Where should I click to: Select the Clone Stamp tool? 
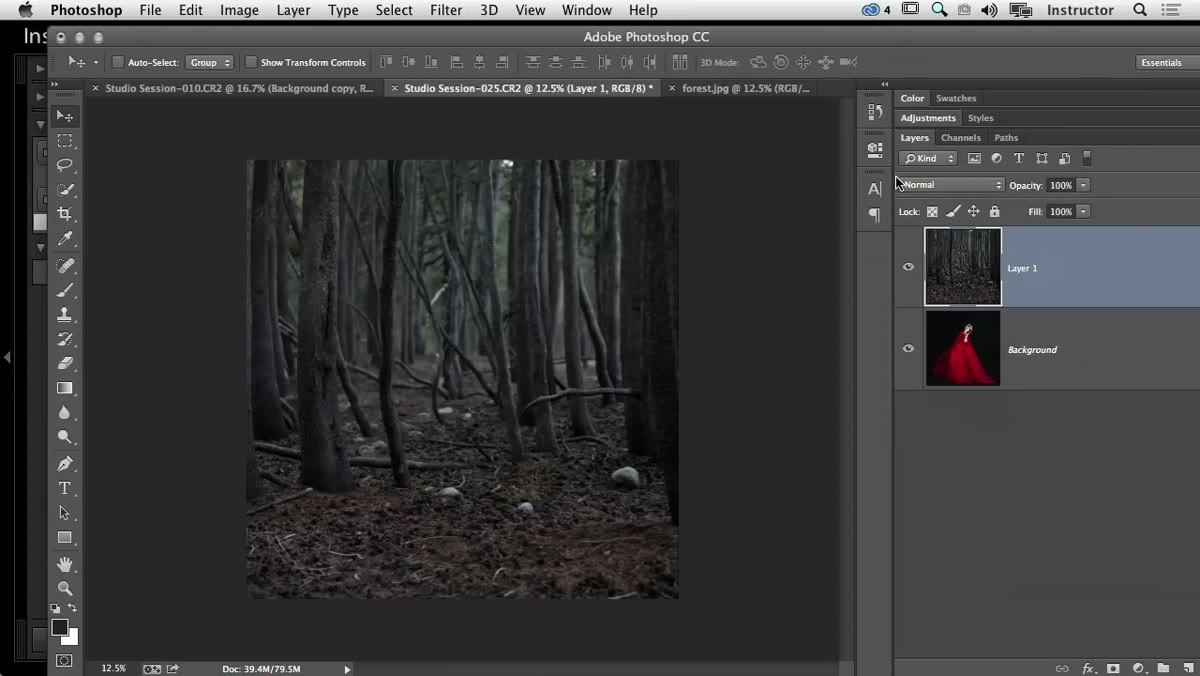click(x=65, y=315)
